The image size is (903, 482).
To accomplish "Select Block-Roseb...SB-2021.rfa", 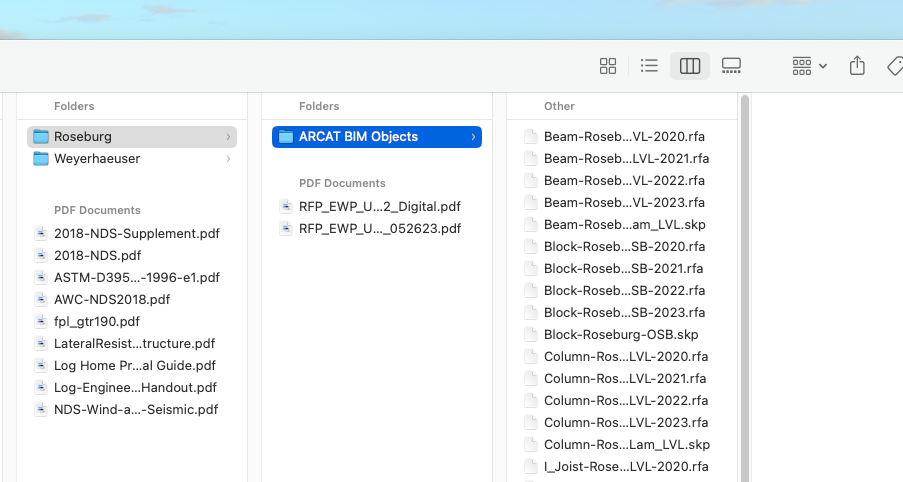I will coord(622,268).
